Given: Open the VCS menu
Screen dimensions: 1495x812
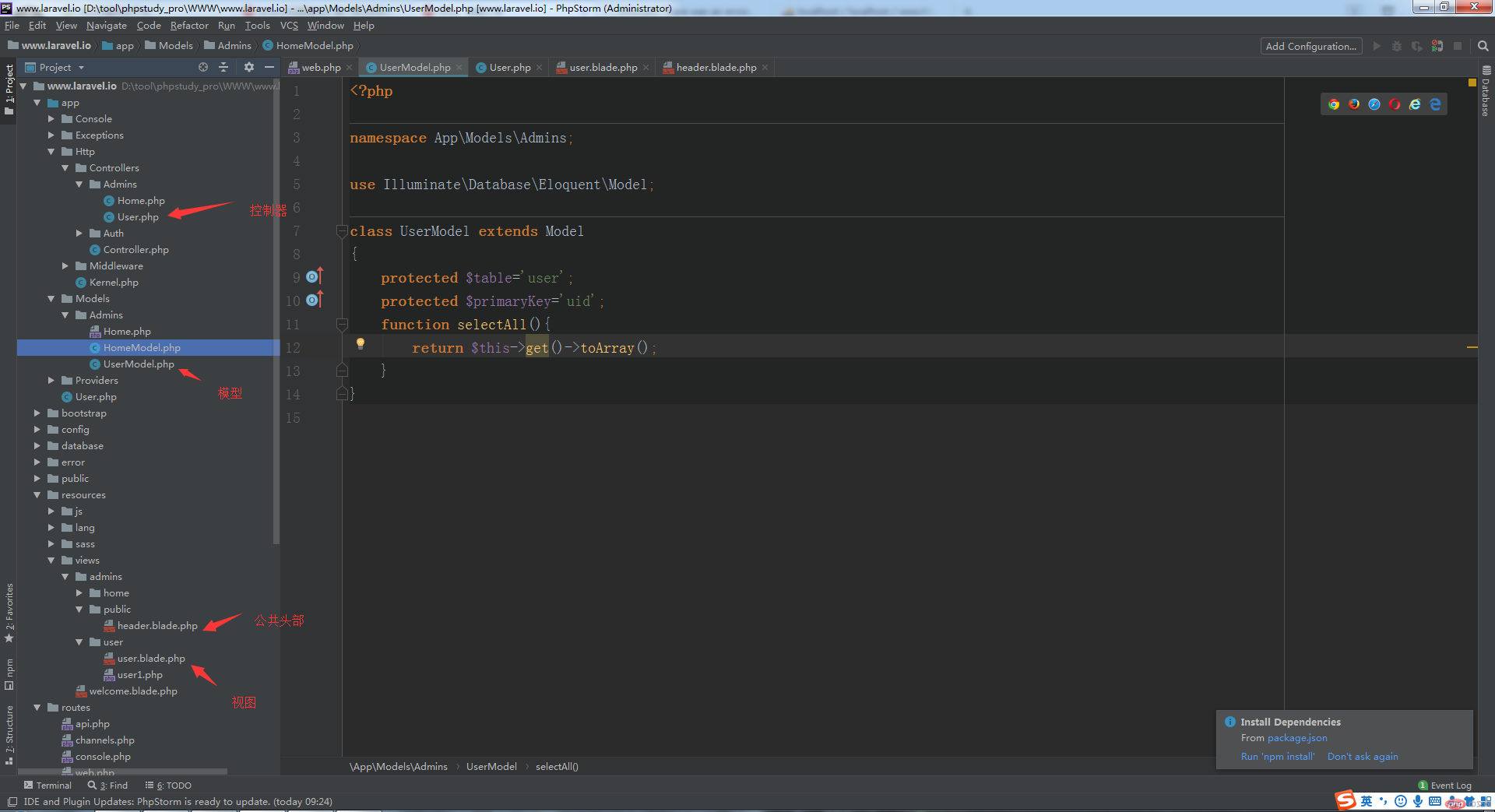Looking at the screenshot, I should coord(289,26).
